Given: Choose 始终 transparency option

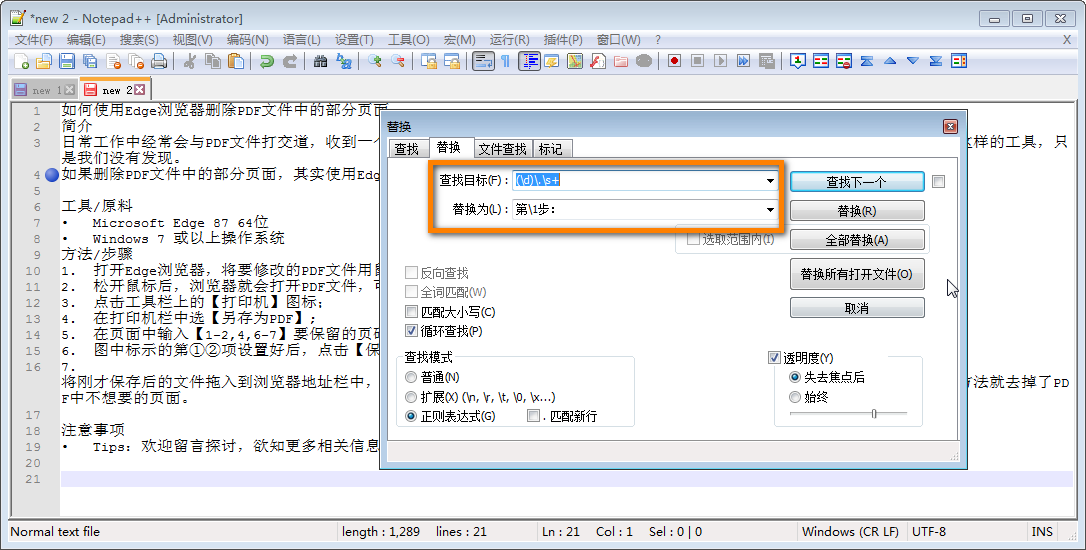Looking at the screenshot, I should (795, 397).
